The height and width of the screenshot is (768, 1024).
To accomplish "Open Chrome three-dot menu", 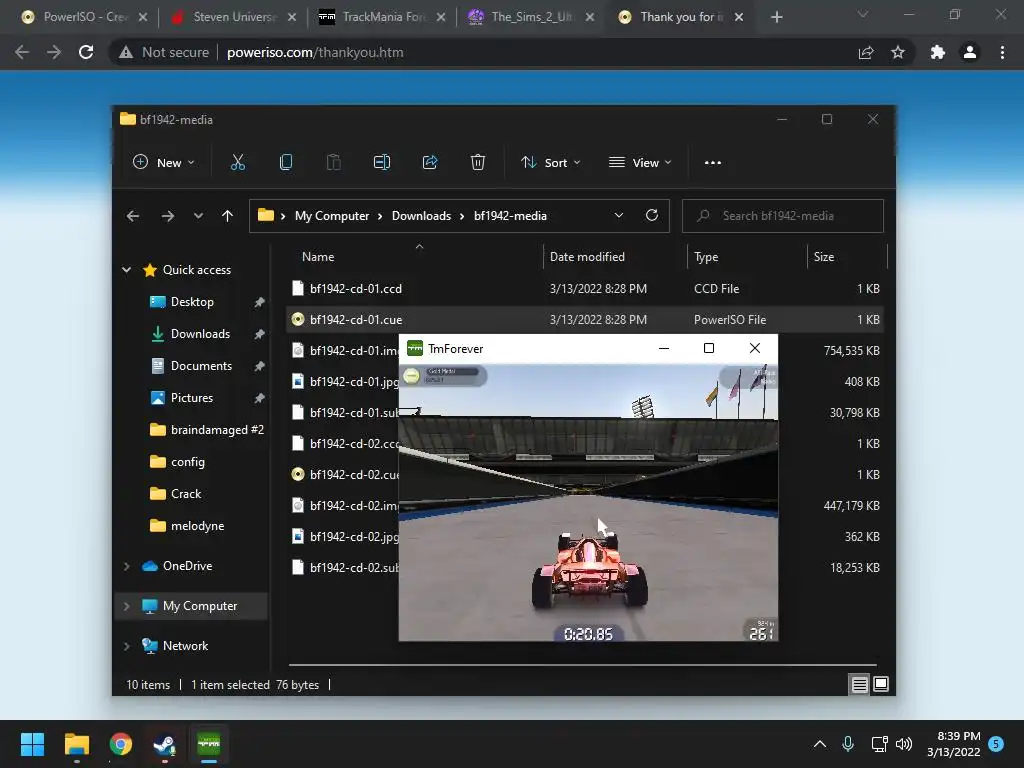I will click(x=1002, y=52).
